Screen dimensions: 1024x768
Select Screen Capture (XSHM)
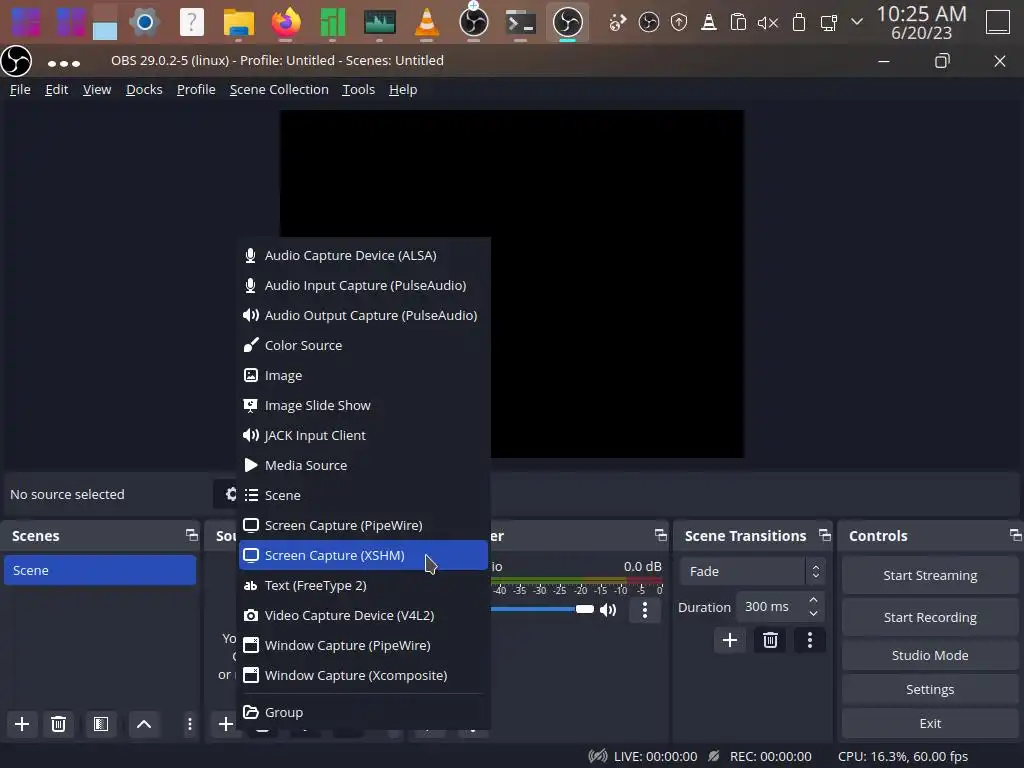point(363,556)
